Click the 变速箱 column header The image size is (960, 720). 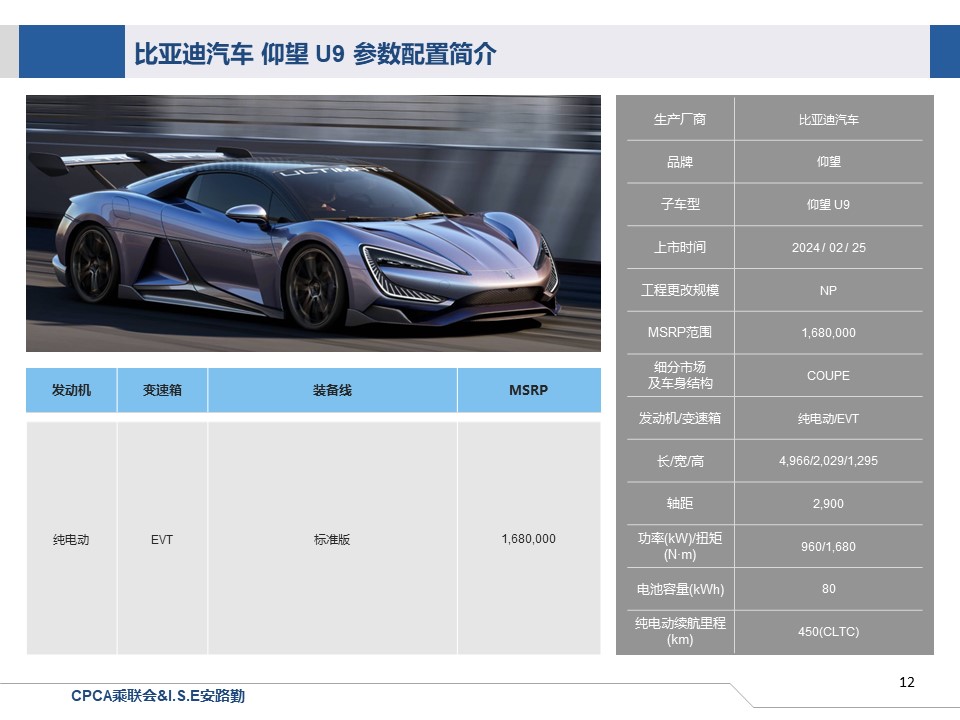pyautogui.click(x=162, y=390)
